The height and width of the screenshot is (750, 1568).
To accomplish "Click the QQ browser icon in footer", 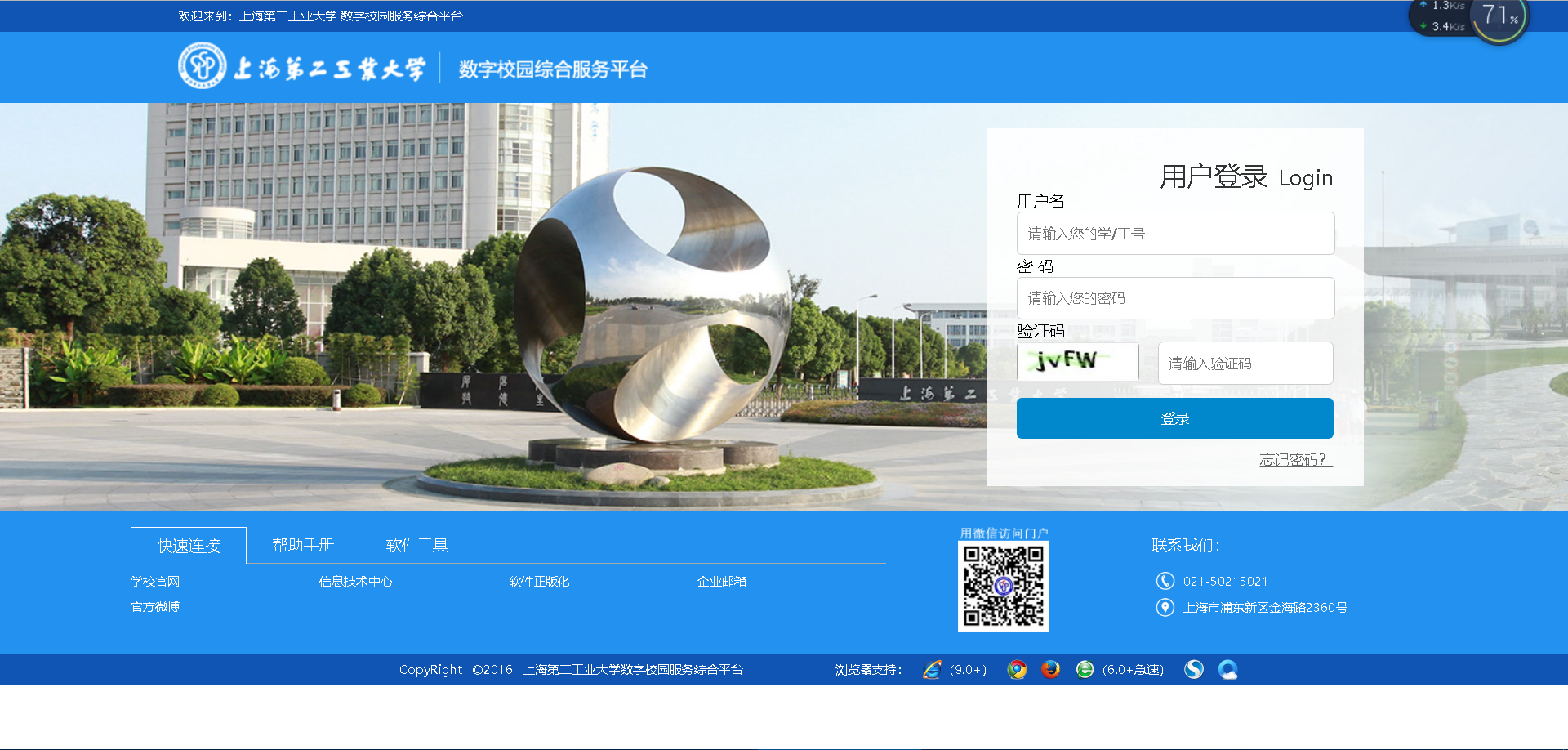I will click(1227, 670).
